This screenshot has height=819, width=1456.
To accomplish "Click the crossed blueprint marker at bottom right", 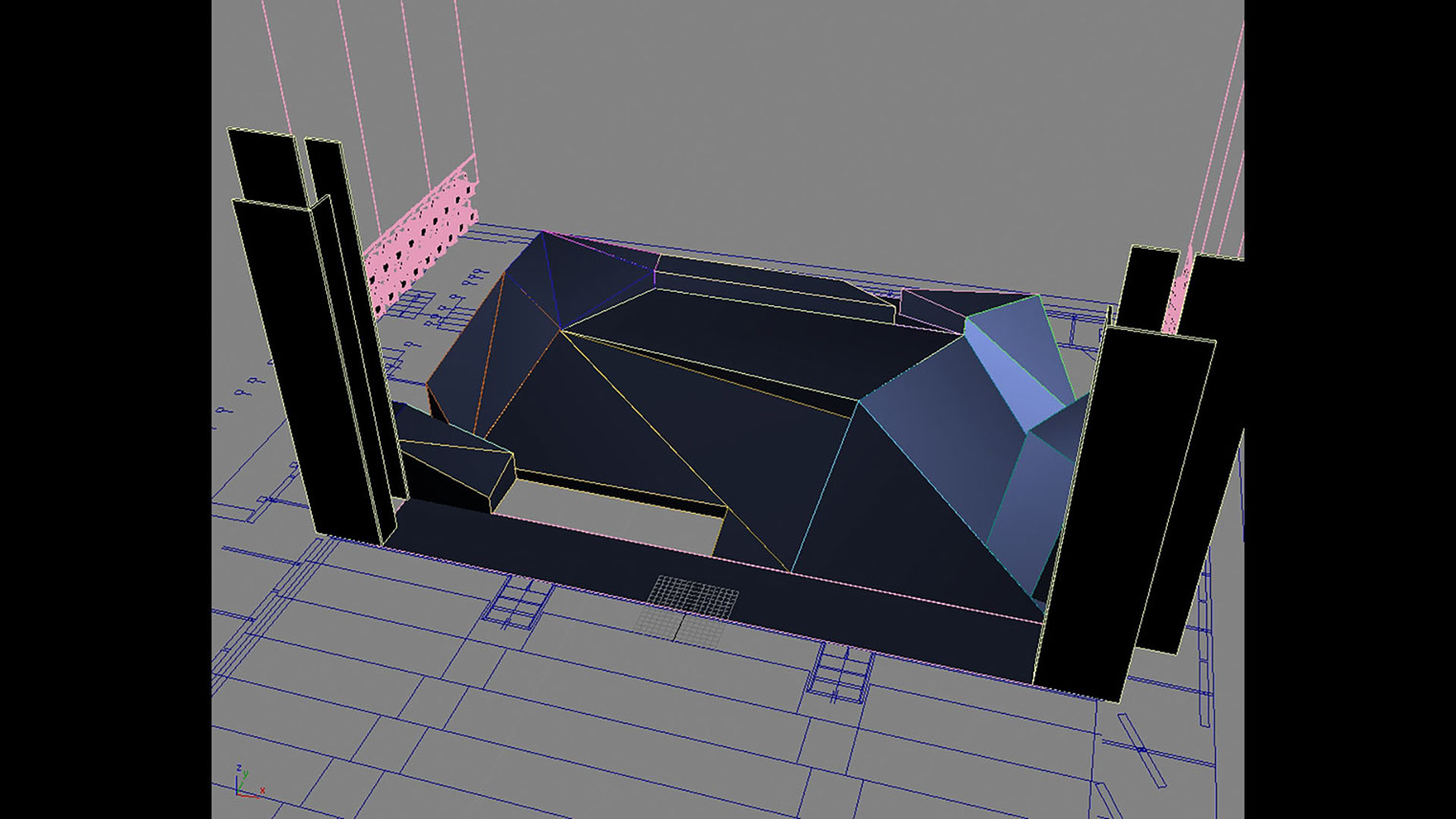I will coord(1140,749).
